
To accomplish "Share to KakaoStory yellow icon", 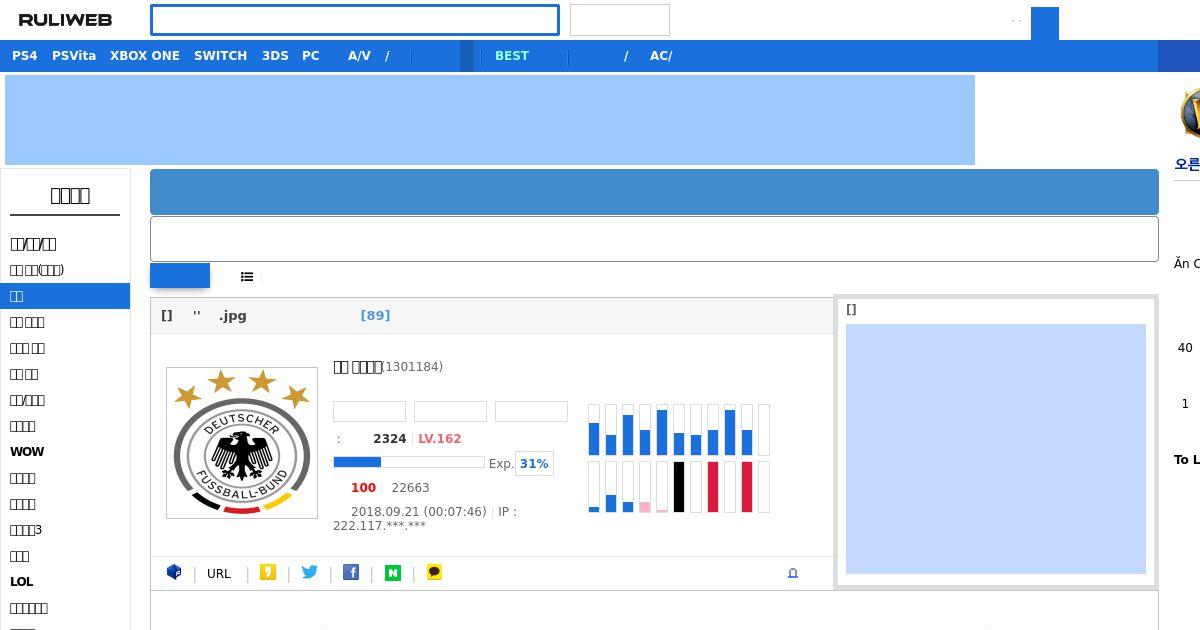I will coord(268,572).
